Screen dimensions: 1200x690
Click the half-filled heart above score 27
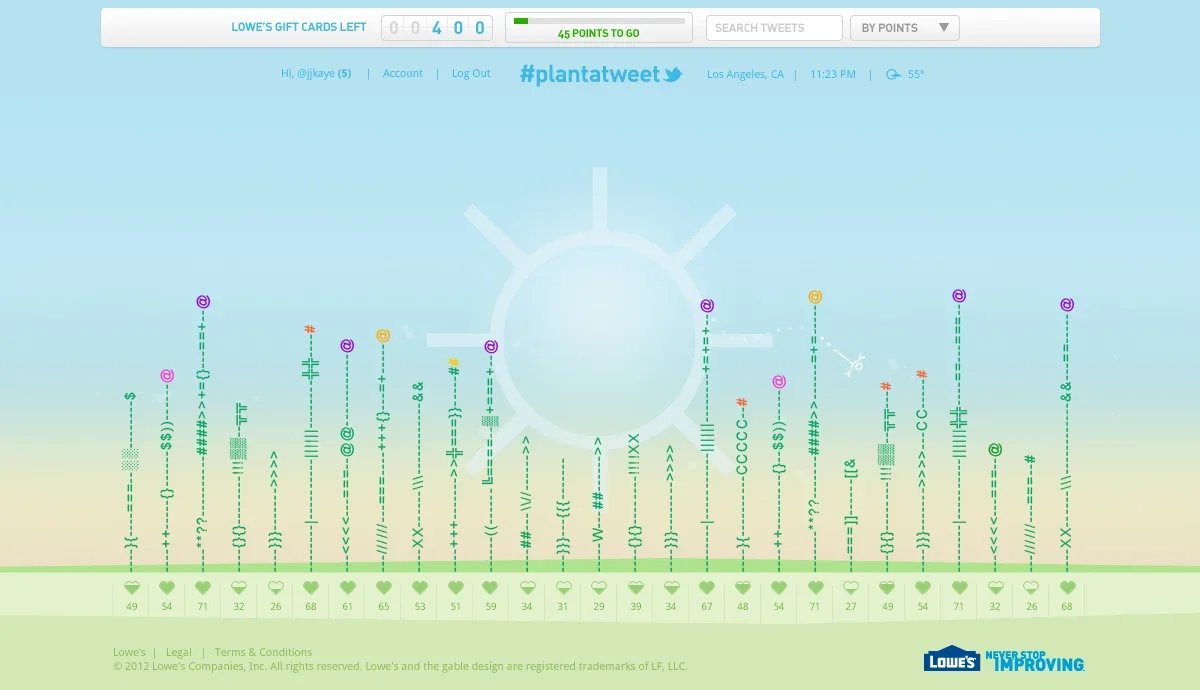(x=851, y=588)
